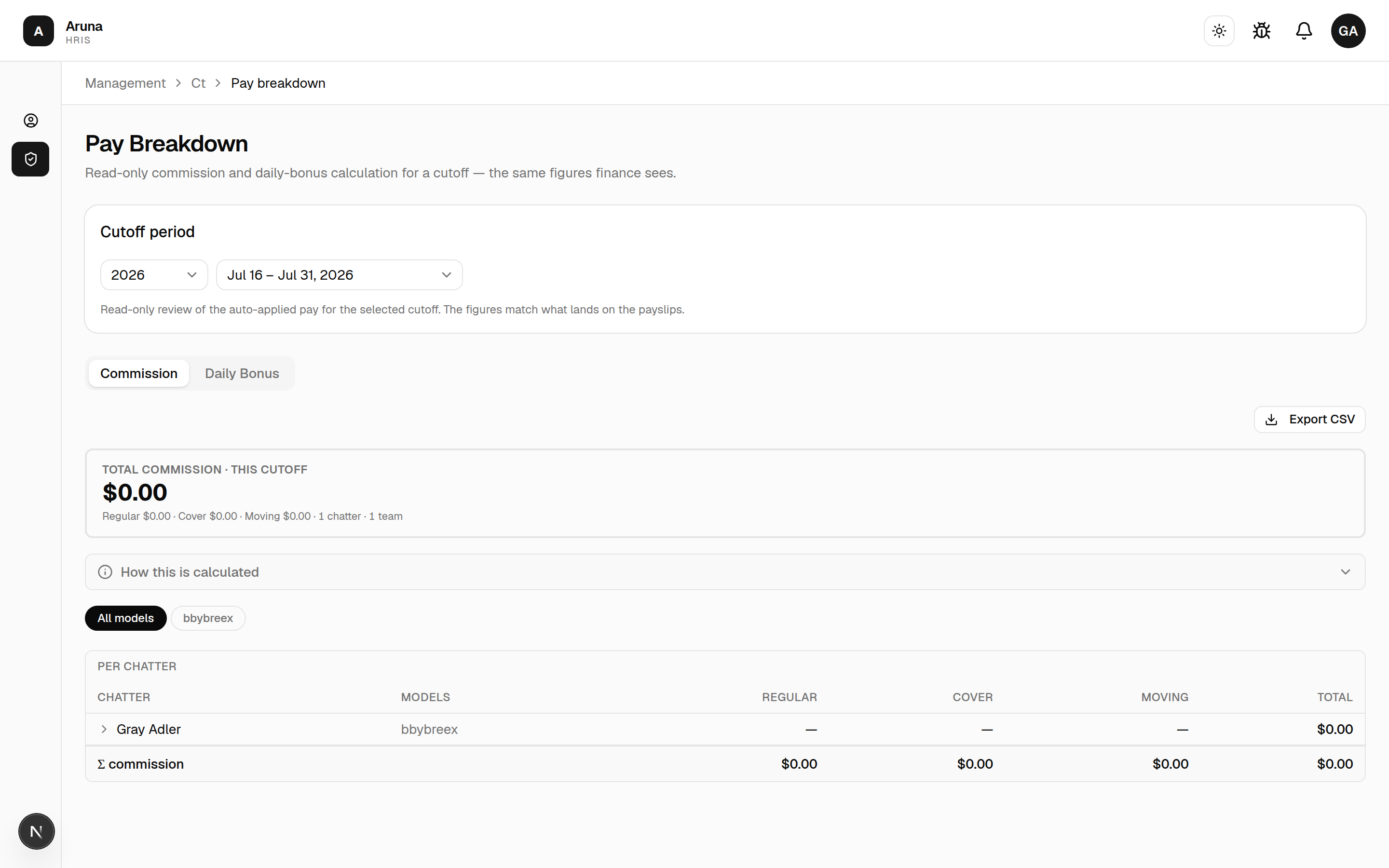Select the shield management sidebar icon

pyautogui.click(x=30, y=159)
